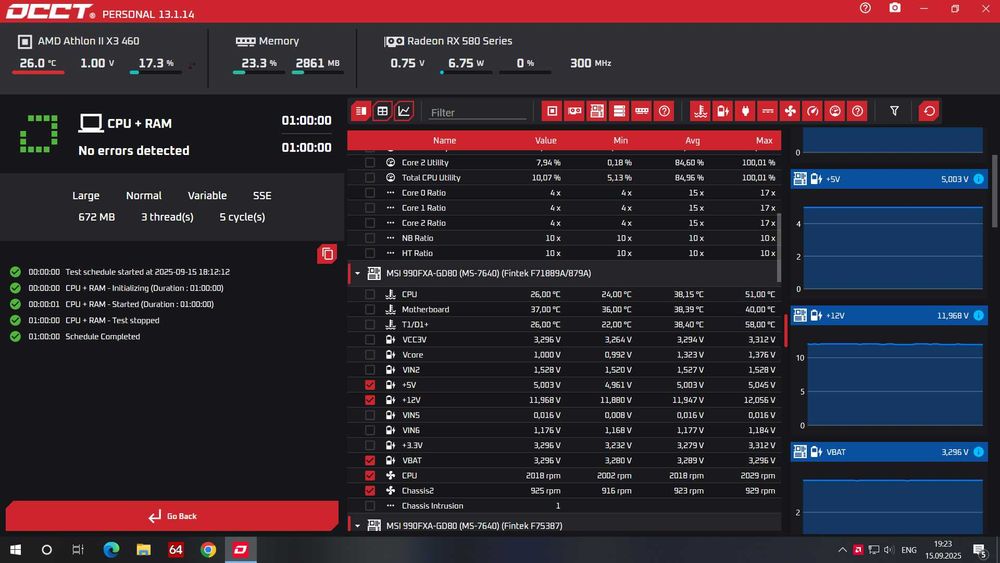Switch to the table layout view icon
The width and height of the screenshot is (1000, 563).
point(383,111)
